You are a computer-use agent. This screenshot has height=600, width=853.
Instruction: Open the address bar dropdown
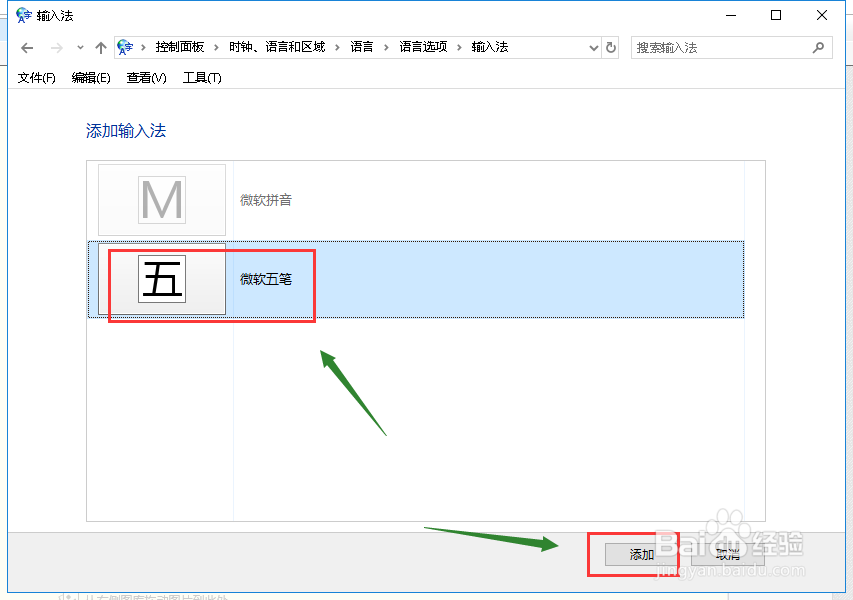pos(592,47)
